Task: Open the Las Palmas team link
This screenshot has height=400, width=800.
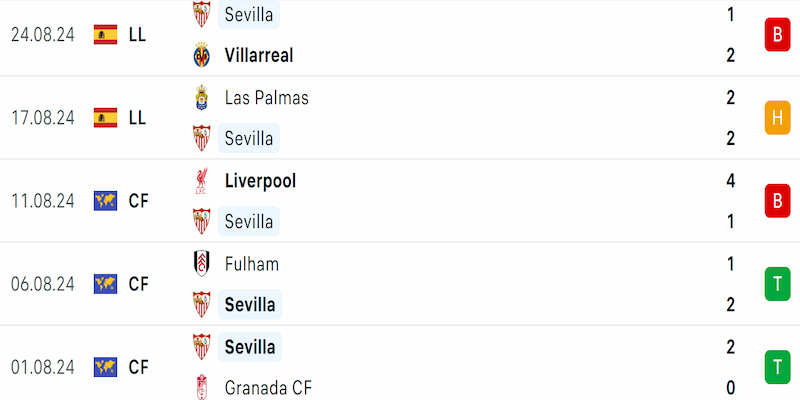Action: pos(266,97)
